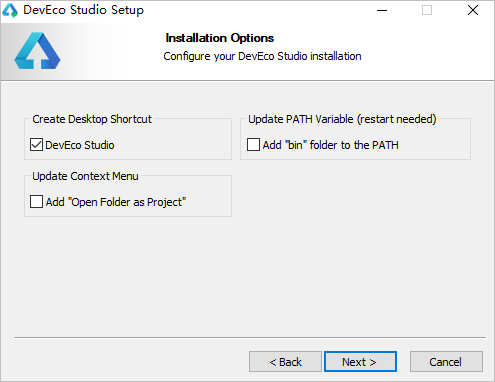Click the DevEco Studio title bar icon
The image size is (495, 382).
(10, 10)
